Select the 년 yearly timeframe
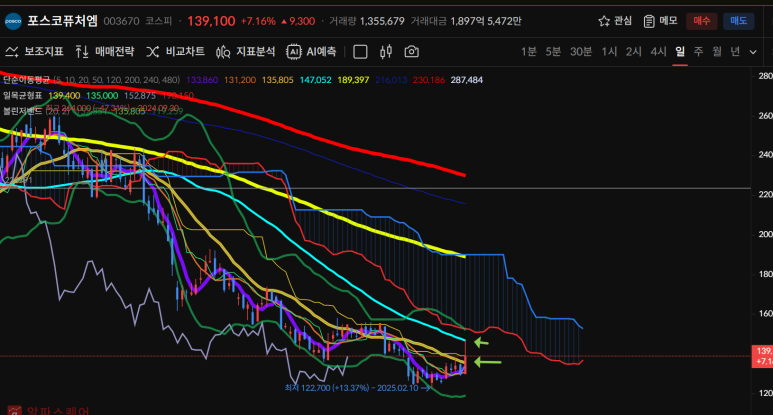The height and width of the screenshot is (415, 773). (x=735, y=51)
